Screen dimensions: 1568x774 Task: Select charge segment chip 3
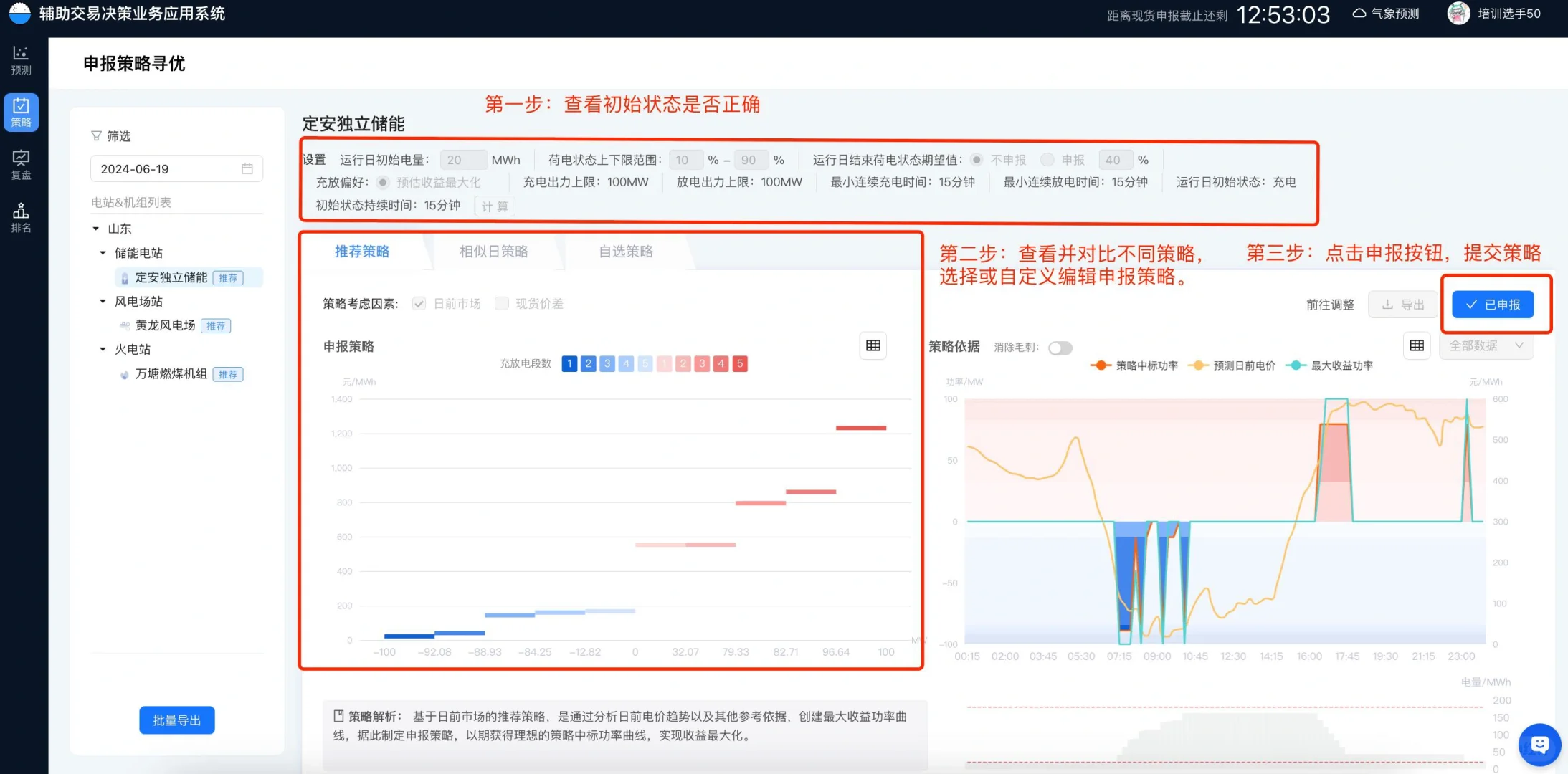click(x=607, y=363)
